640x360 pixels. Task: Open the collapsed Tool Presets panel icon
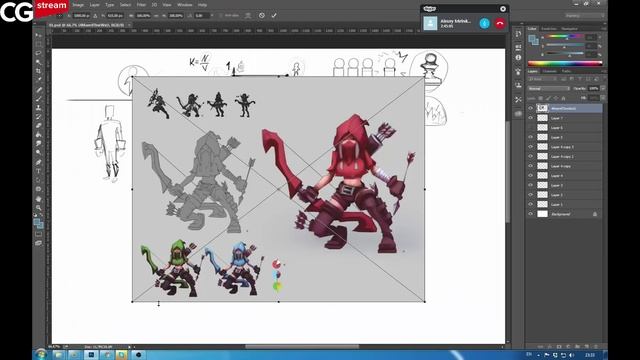point(518,99)
